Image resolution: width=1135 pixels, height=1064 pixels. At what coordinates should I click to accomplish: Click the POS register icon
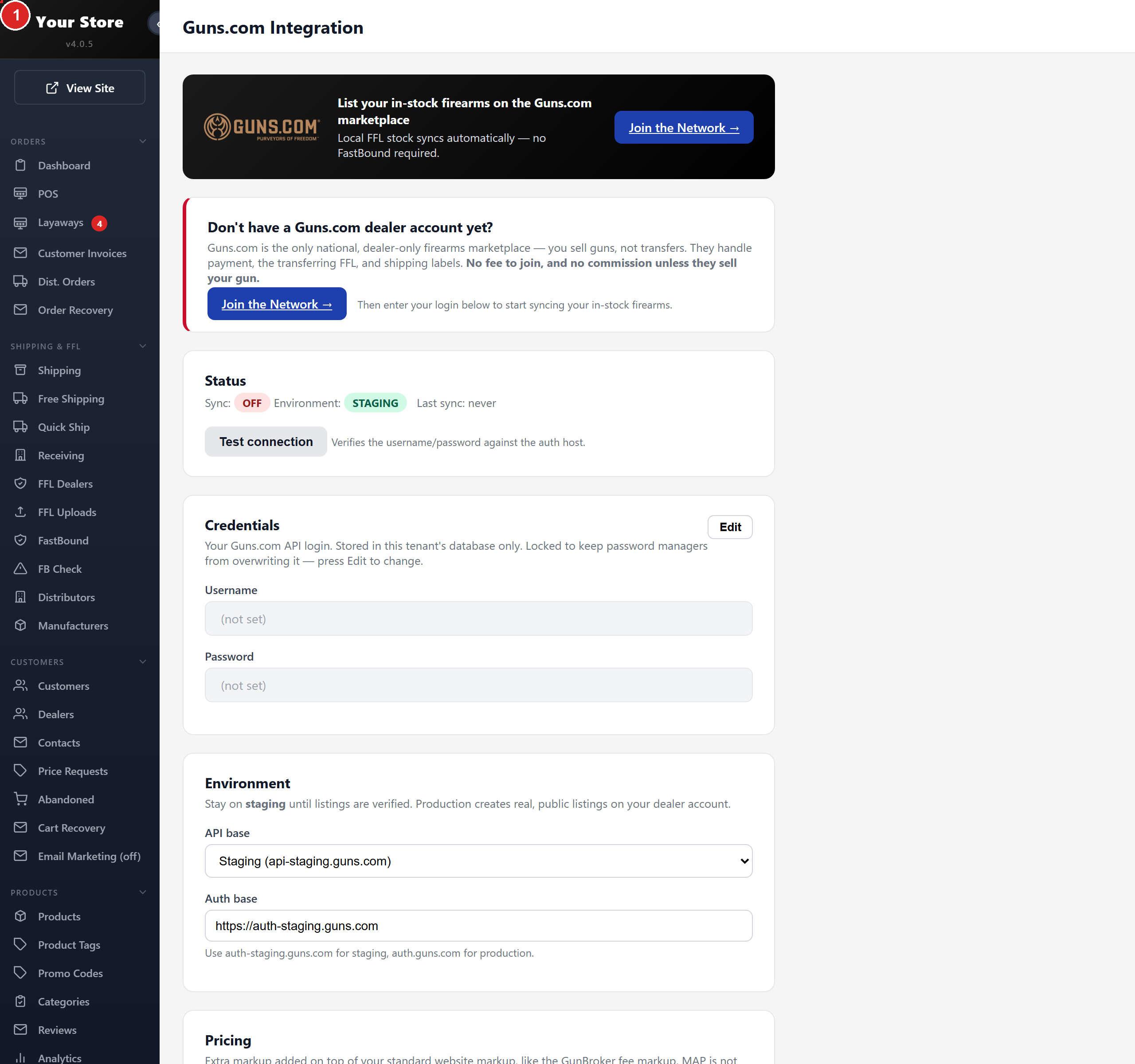click(x=20, y=193)
